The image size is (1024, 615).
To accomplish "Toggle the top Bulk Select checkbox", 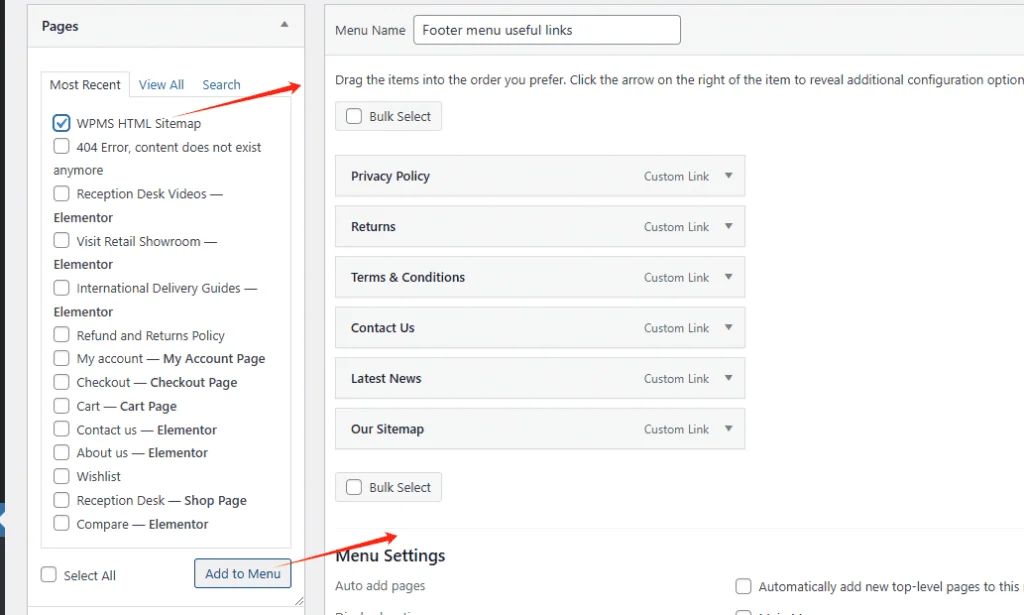I will tap(354, 117).
